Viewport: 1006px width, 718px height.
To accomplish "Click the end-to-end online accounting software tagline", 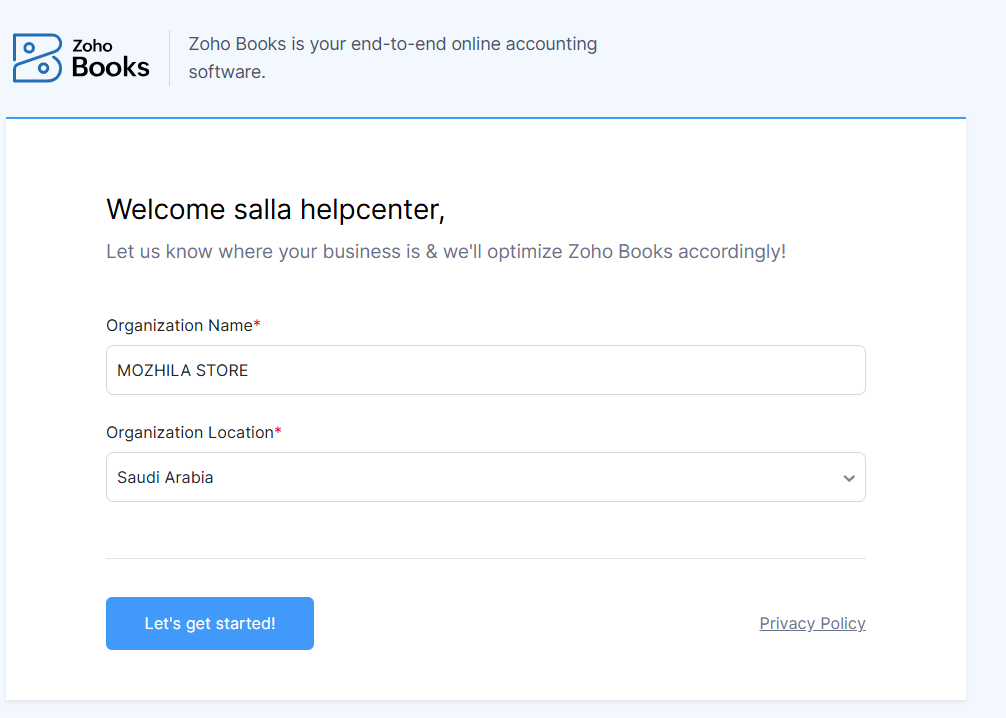I will (x=392, y=58).
